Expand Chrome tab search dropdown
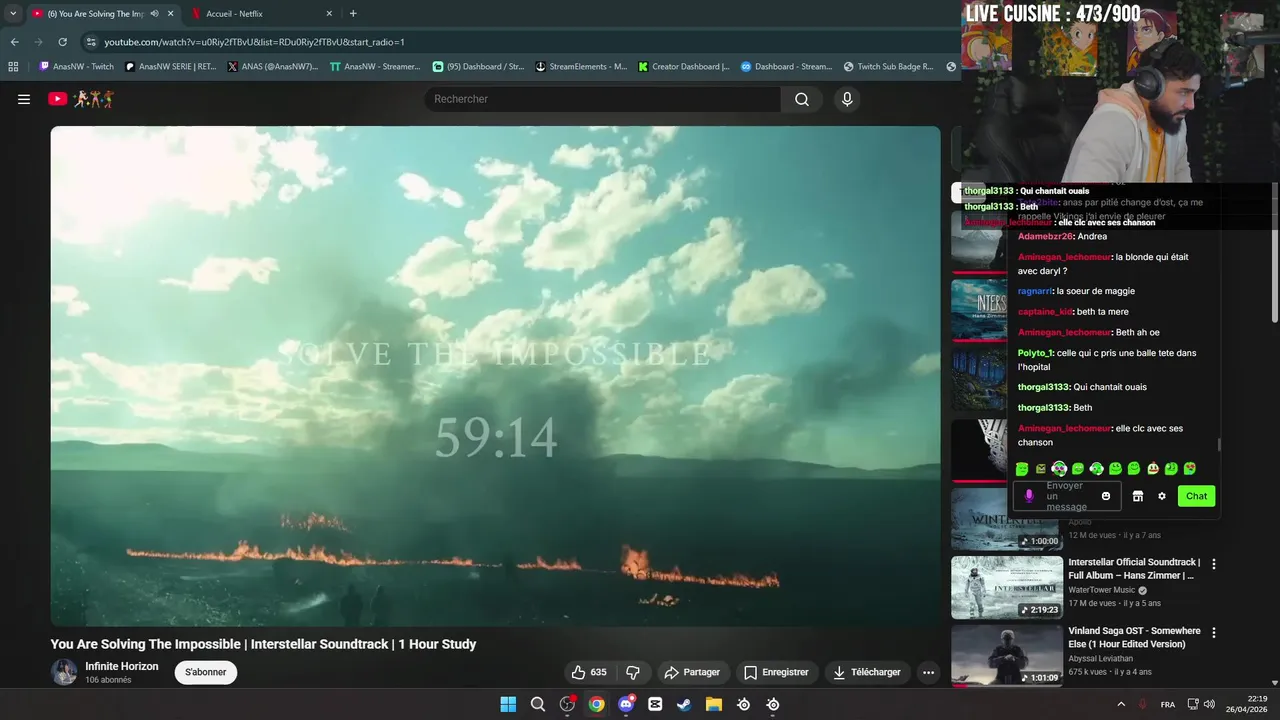Image resolution: width=1280 pixels, height=720 pixels. point(13,14)
